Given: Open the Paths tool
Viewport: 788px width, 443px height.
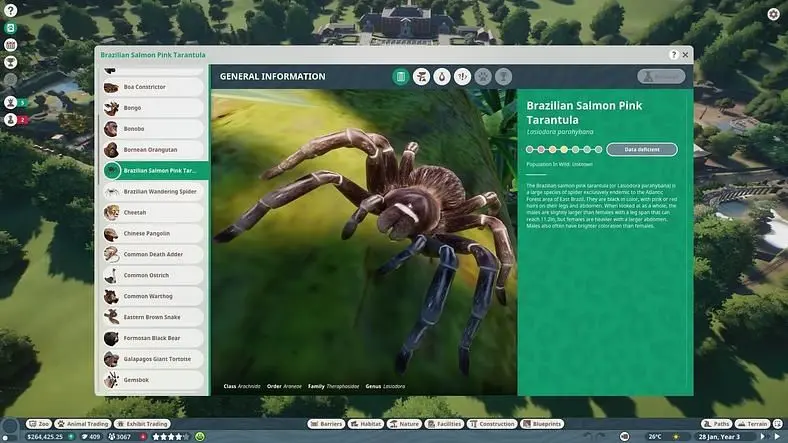Looking at the screenshot, I should click(716, 424).
